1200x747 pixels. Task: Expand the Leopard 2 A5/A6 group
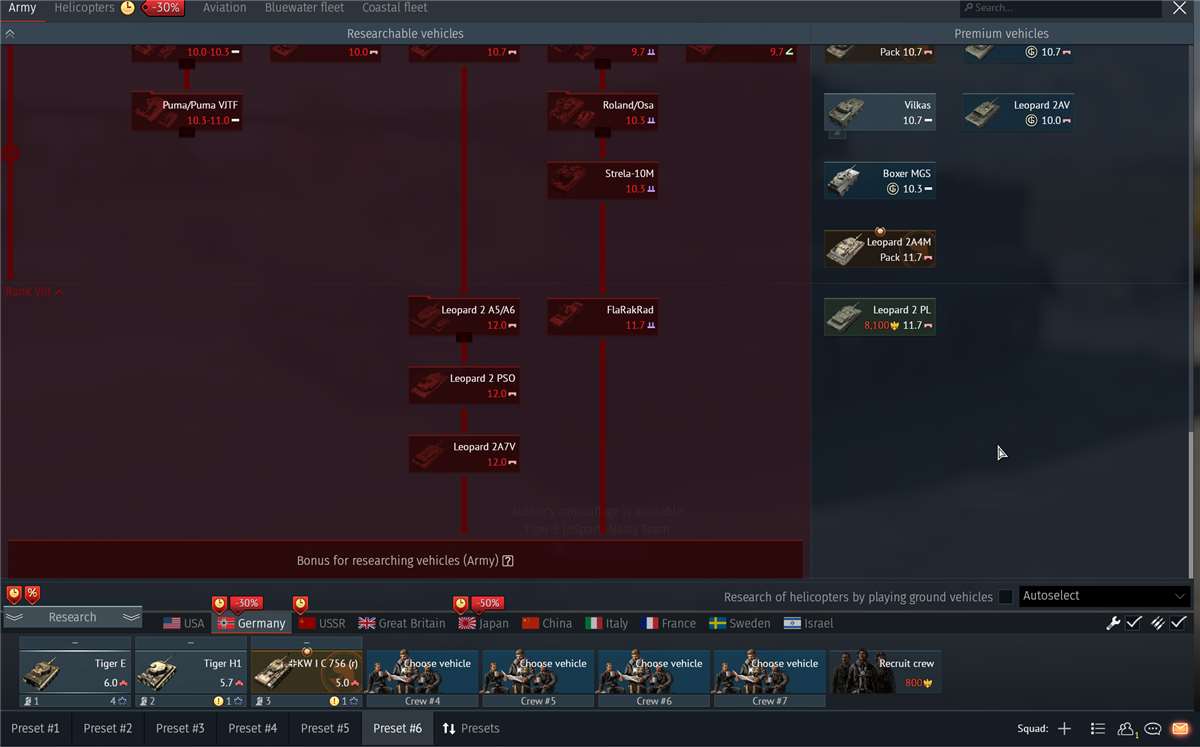coord(464,338)
